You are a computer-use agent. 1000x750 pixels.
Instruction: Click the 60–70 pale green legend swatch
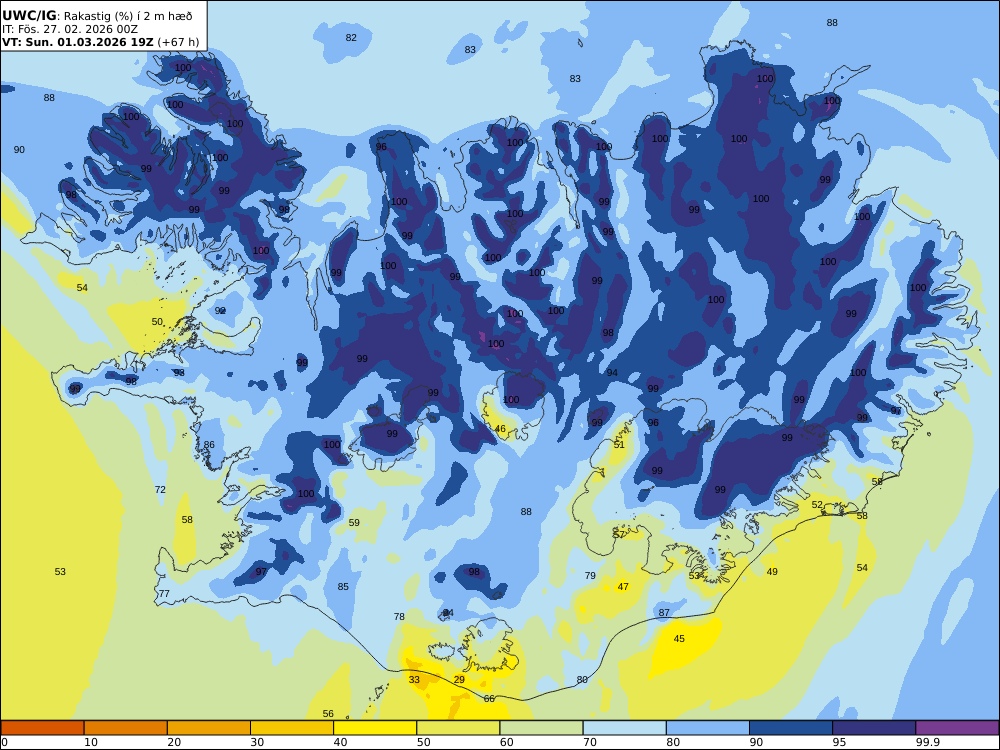pos(541,728)
